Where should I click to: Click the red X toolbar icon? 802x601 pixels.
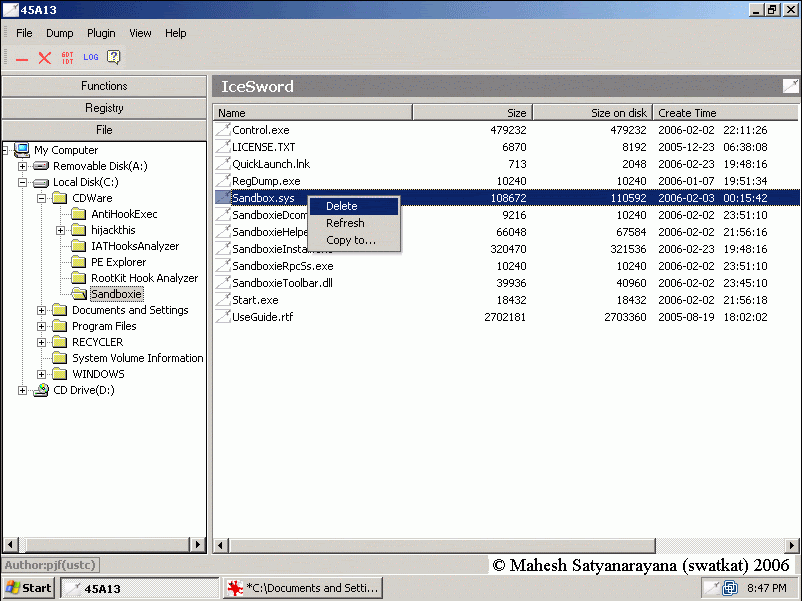[45, 58]
